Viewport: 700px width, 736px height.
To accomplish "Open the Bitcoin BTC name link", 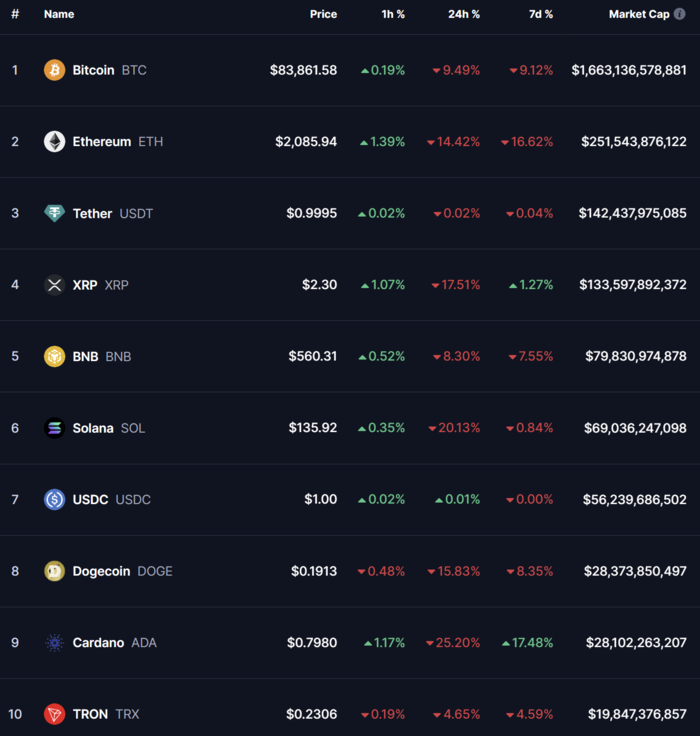I will (109, 70).
